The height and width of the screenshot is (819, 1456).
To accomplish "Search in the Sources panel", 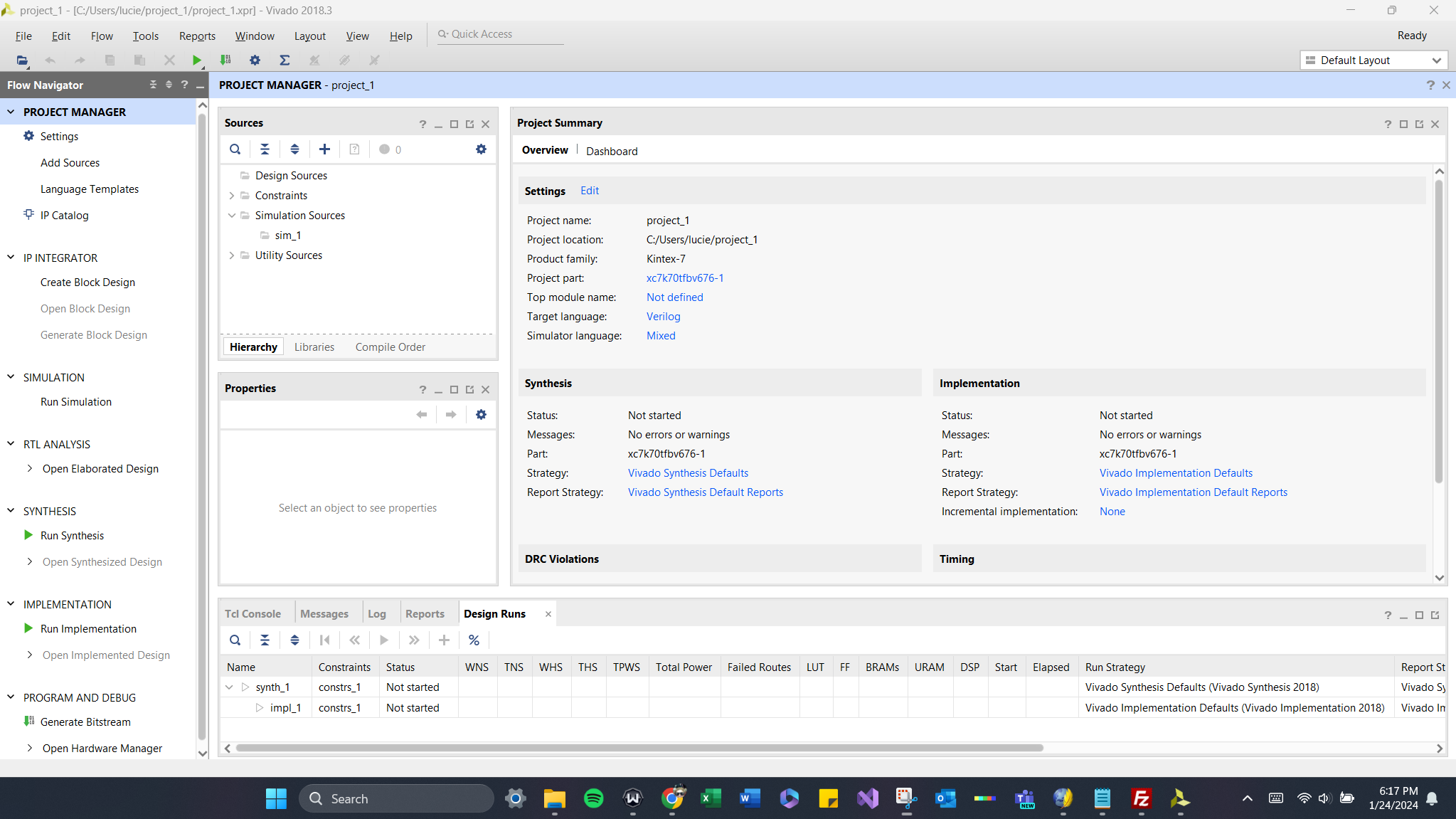I will 235,149.
